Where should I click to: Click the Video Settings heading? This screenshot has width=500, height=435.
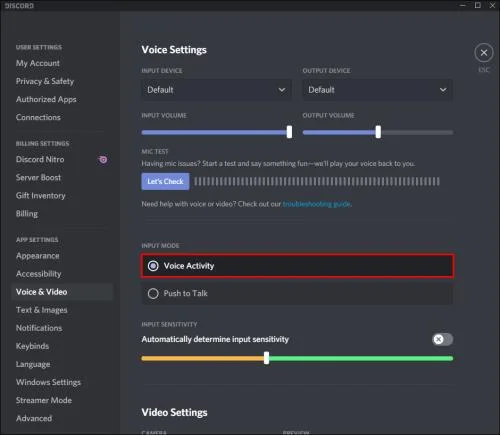click(174, 412)
